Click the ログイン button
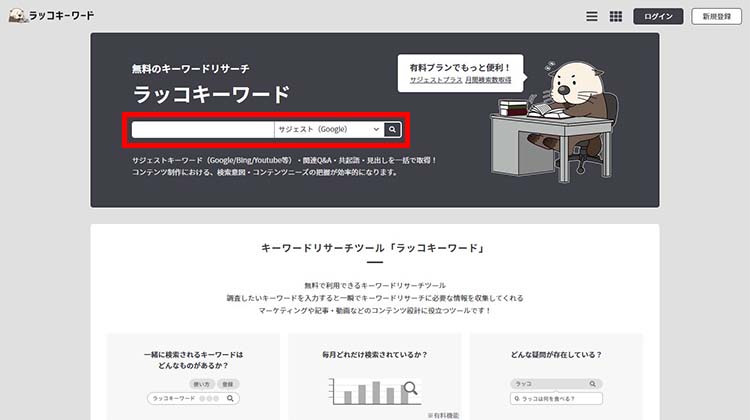The image size is (750, 420). (x=658, y=16)
